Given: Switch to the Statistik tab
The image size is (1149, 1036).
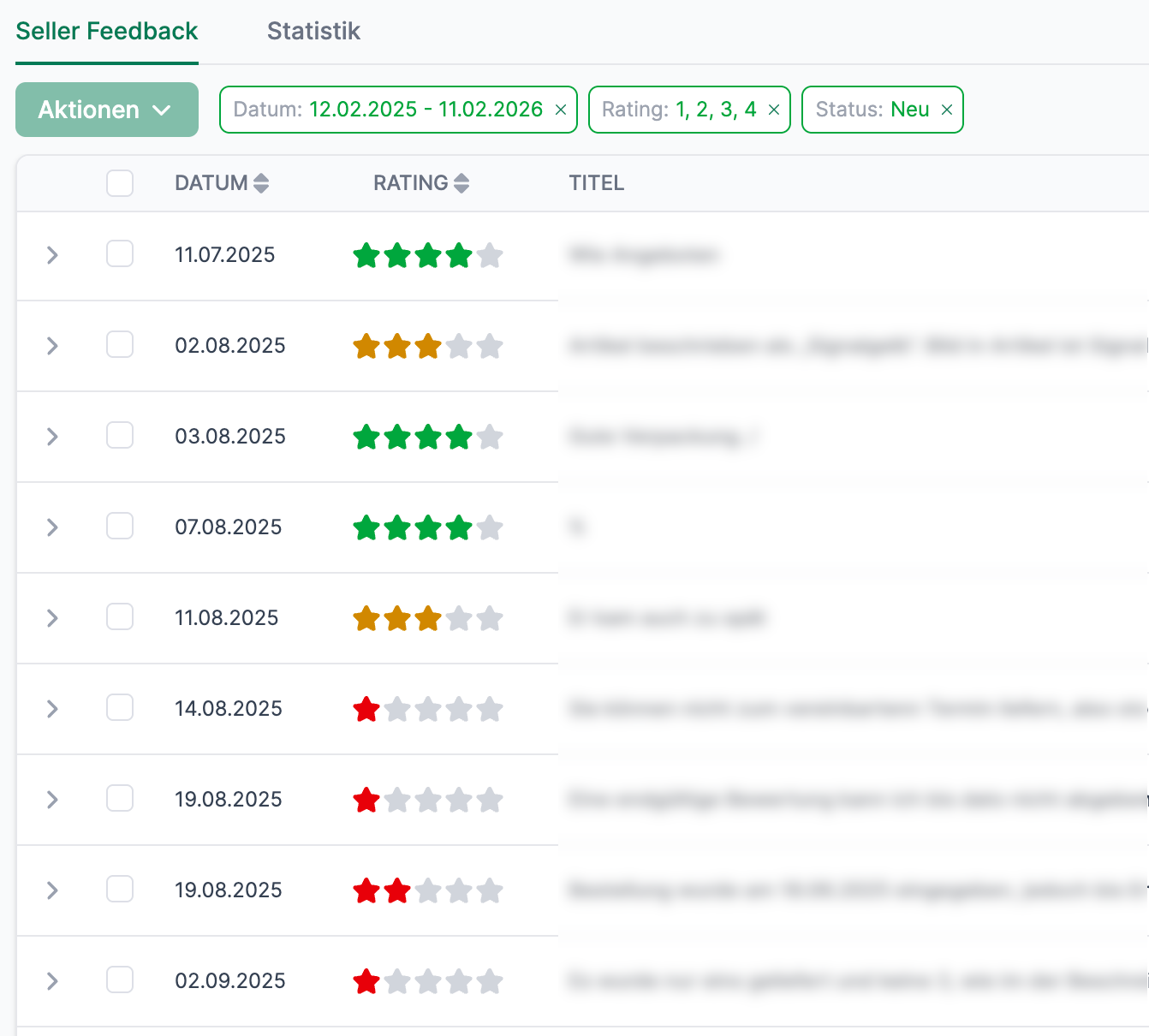Looking at the screenshot, I should point(313,32).
